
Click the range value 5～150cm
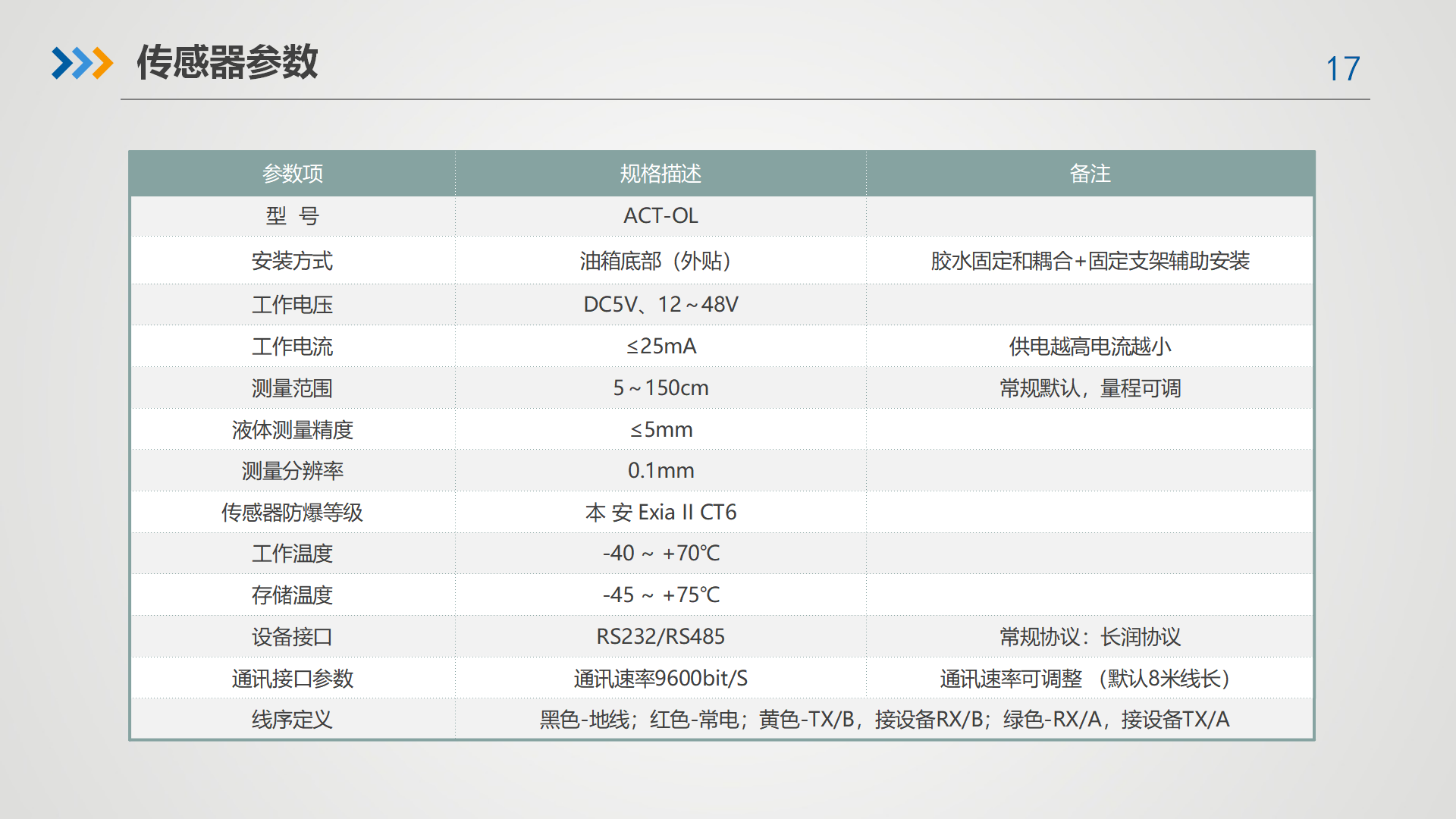(661, 388)
